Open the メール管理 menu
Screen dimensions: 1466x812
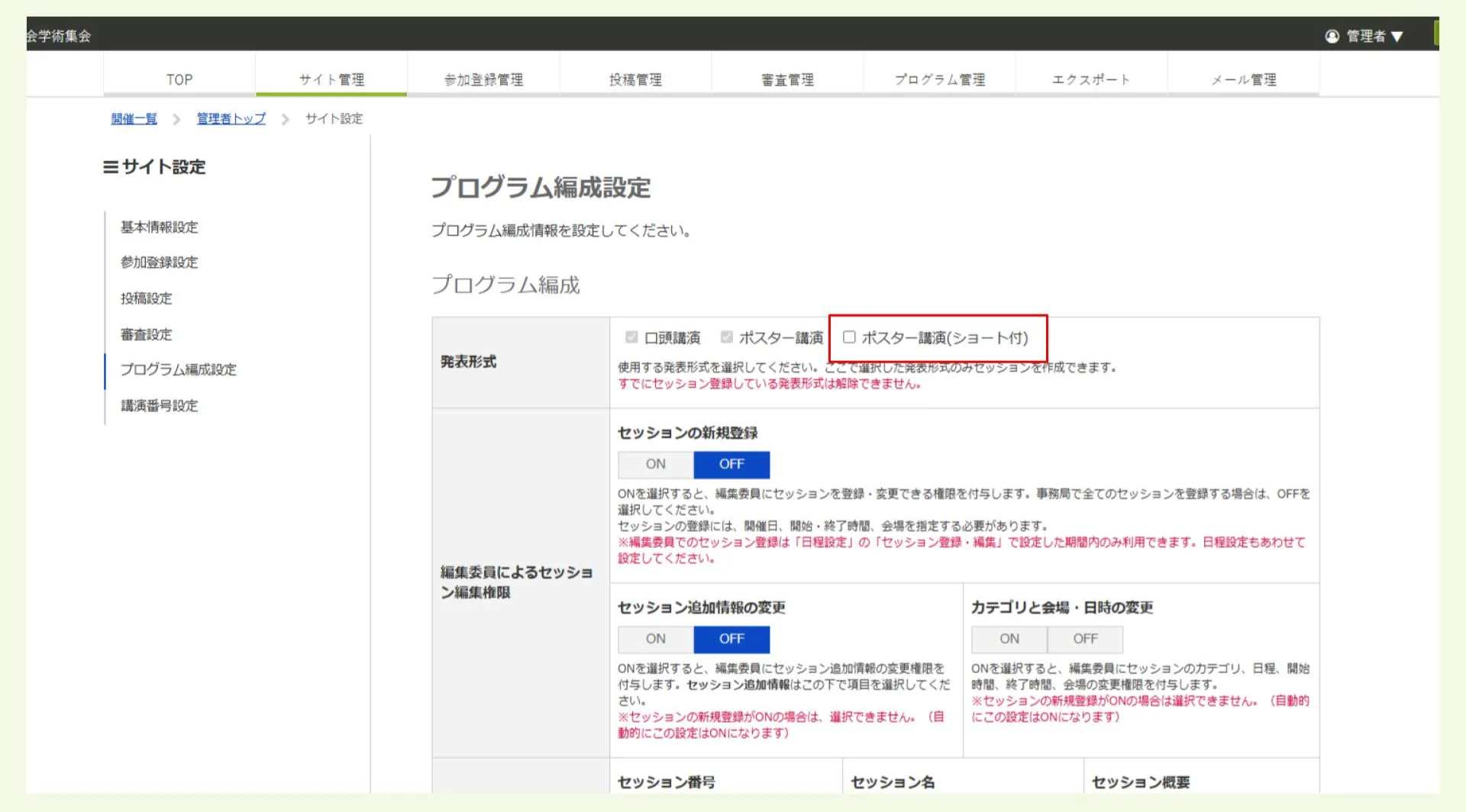click(x=1244, y=79)
